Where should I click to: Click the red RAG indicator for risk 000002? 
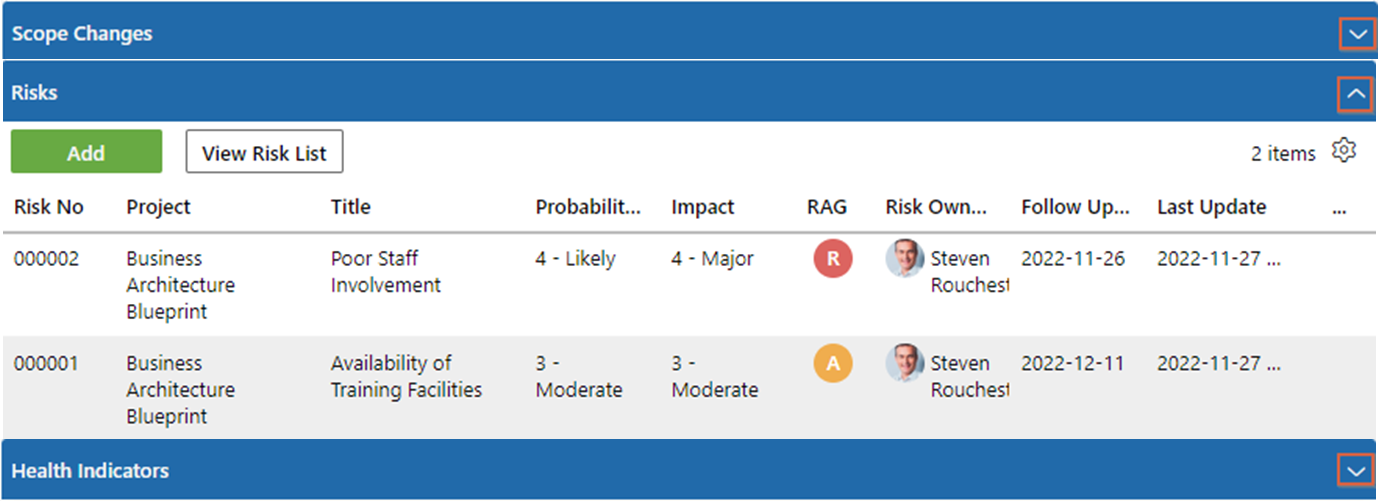tap(833, 259)
